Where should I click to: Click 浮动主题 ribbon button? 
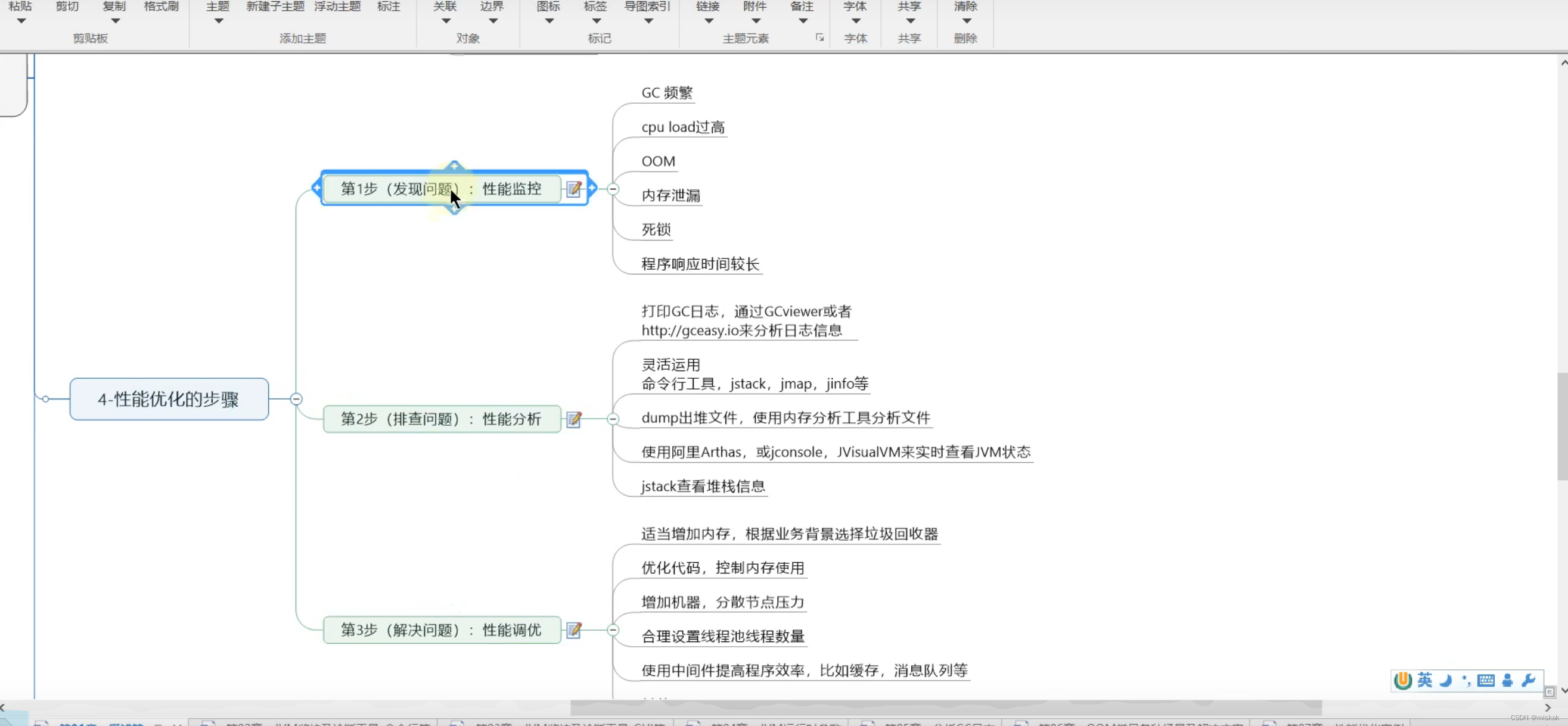point(337,6)
